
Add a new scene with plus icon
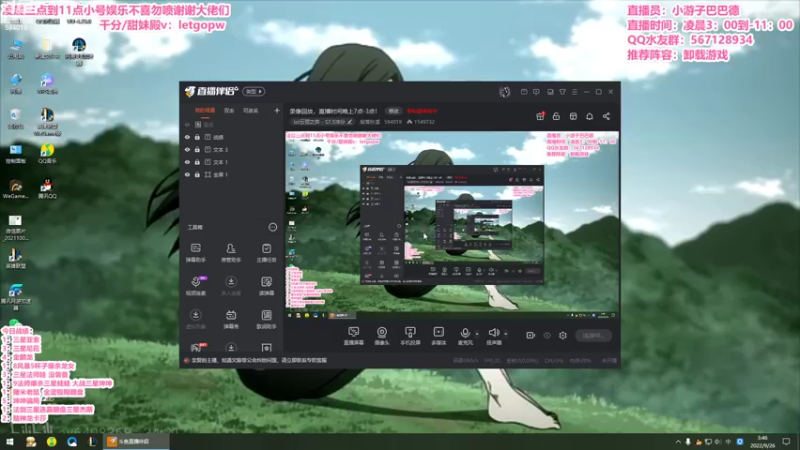277,110
